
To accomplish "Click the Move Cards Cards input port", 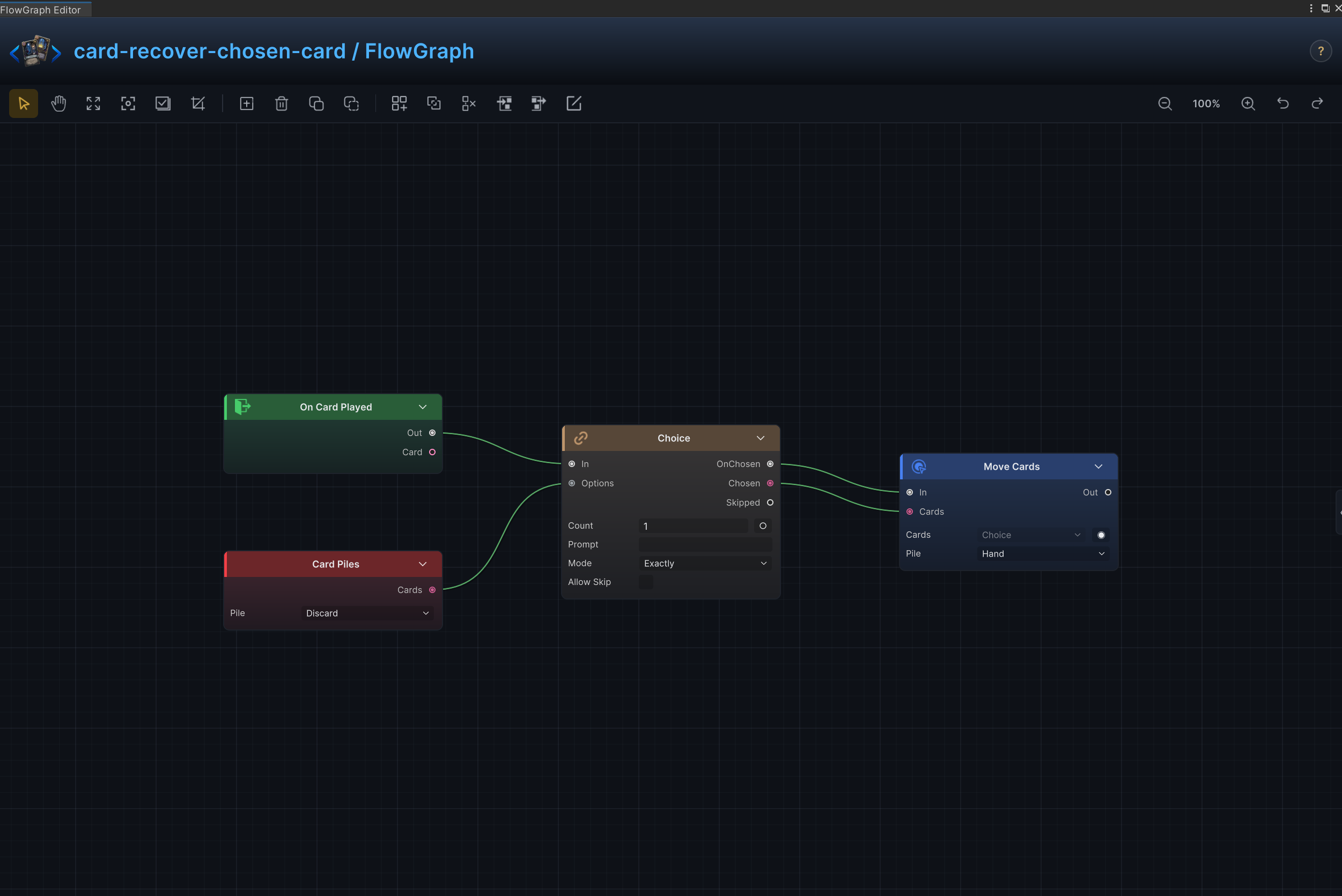I will coord(910,512).
